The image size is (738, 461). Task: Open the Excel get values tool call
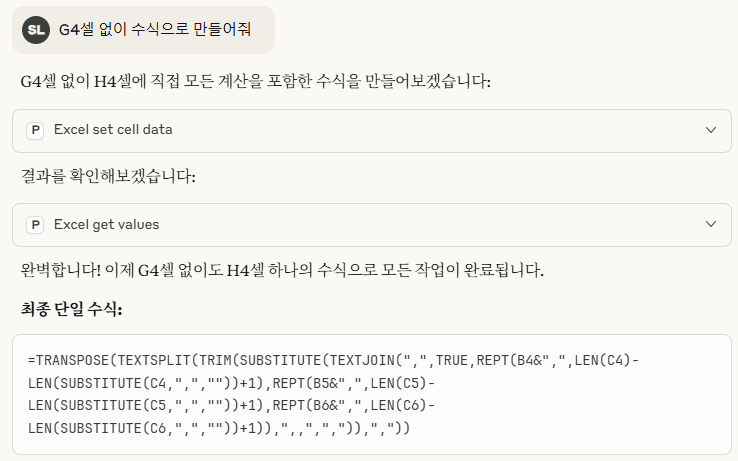pos(372,225)
